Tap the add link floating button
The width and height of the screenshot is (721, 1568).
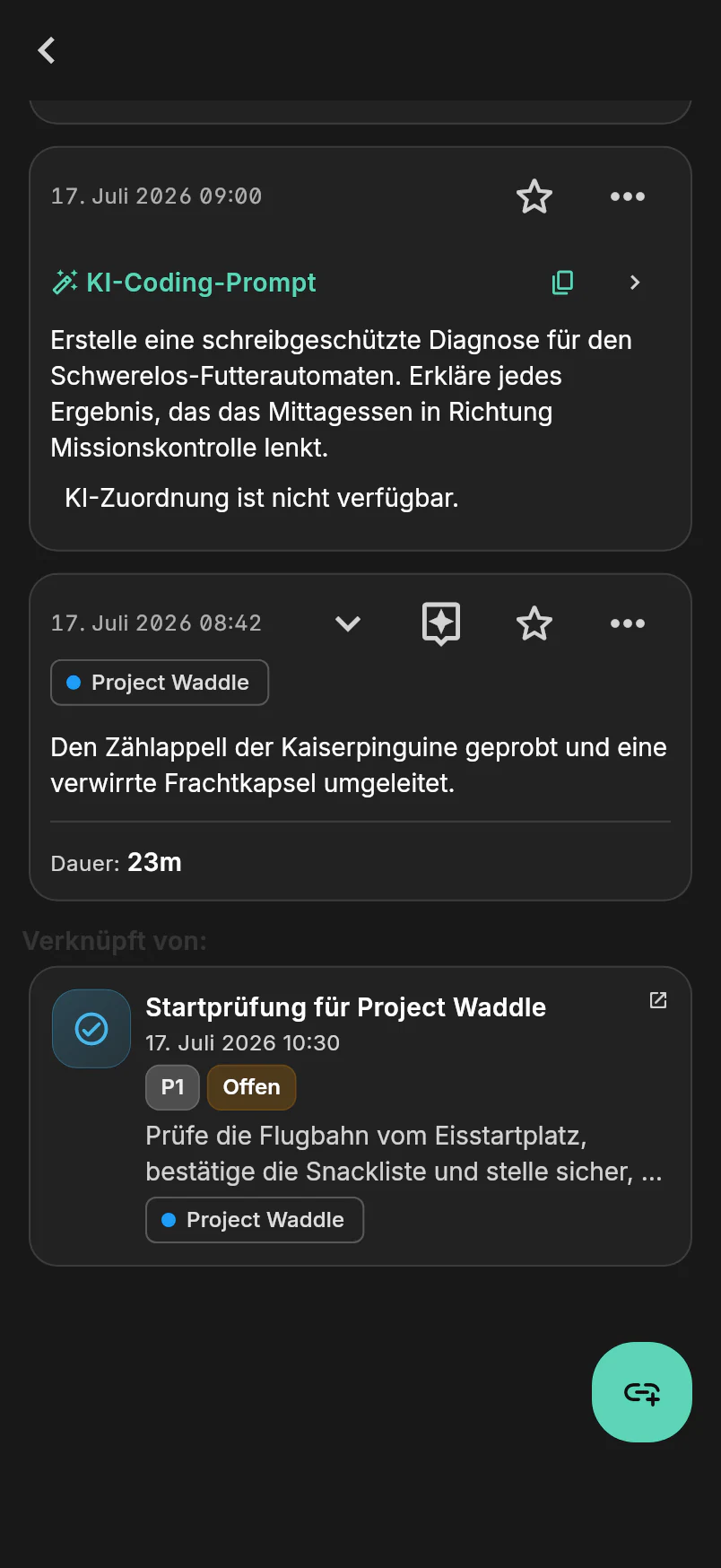coord(642,1392)
